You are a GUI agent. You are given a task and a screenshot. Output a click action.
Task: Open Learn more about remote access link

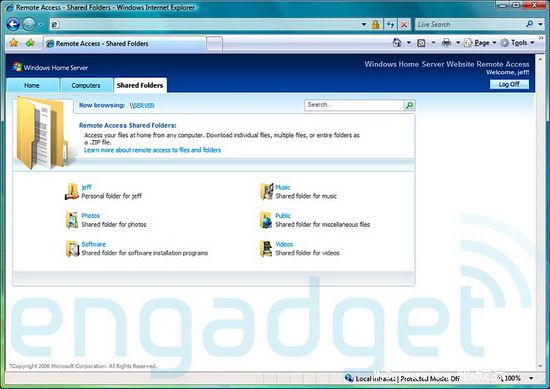pos(152,150)
